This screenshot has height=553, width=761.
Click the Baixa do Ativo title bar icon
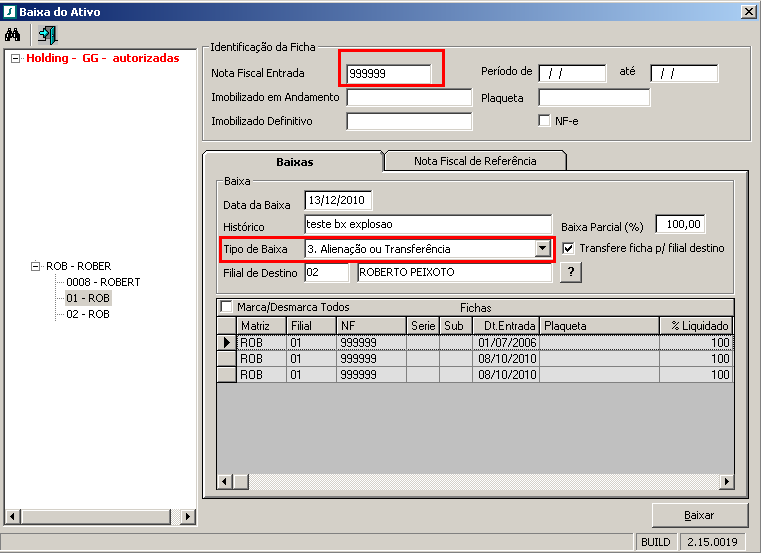[x=9, y=11]
